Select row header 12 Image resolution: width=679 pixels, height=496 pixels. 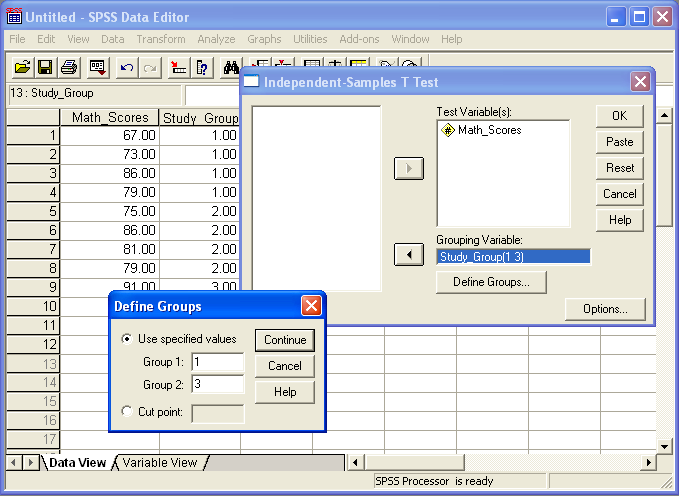33,344
